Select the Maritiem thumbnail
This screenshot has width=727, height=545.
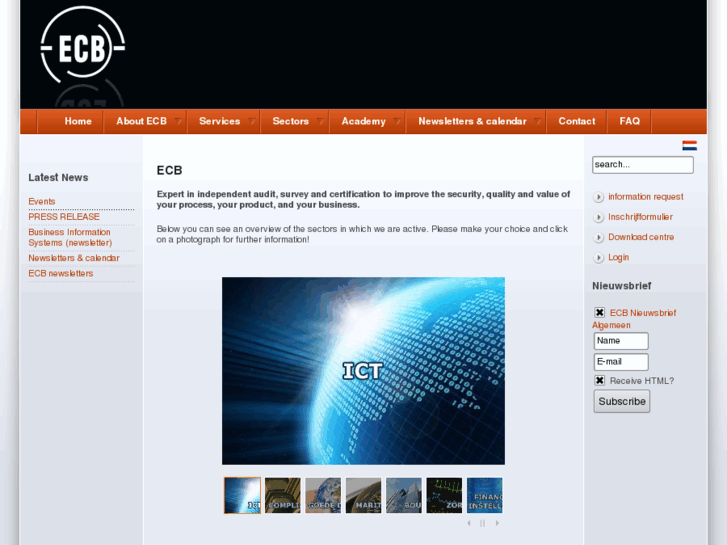click(x=364, y=495)
